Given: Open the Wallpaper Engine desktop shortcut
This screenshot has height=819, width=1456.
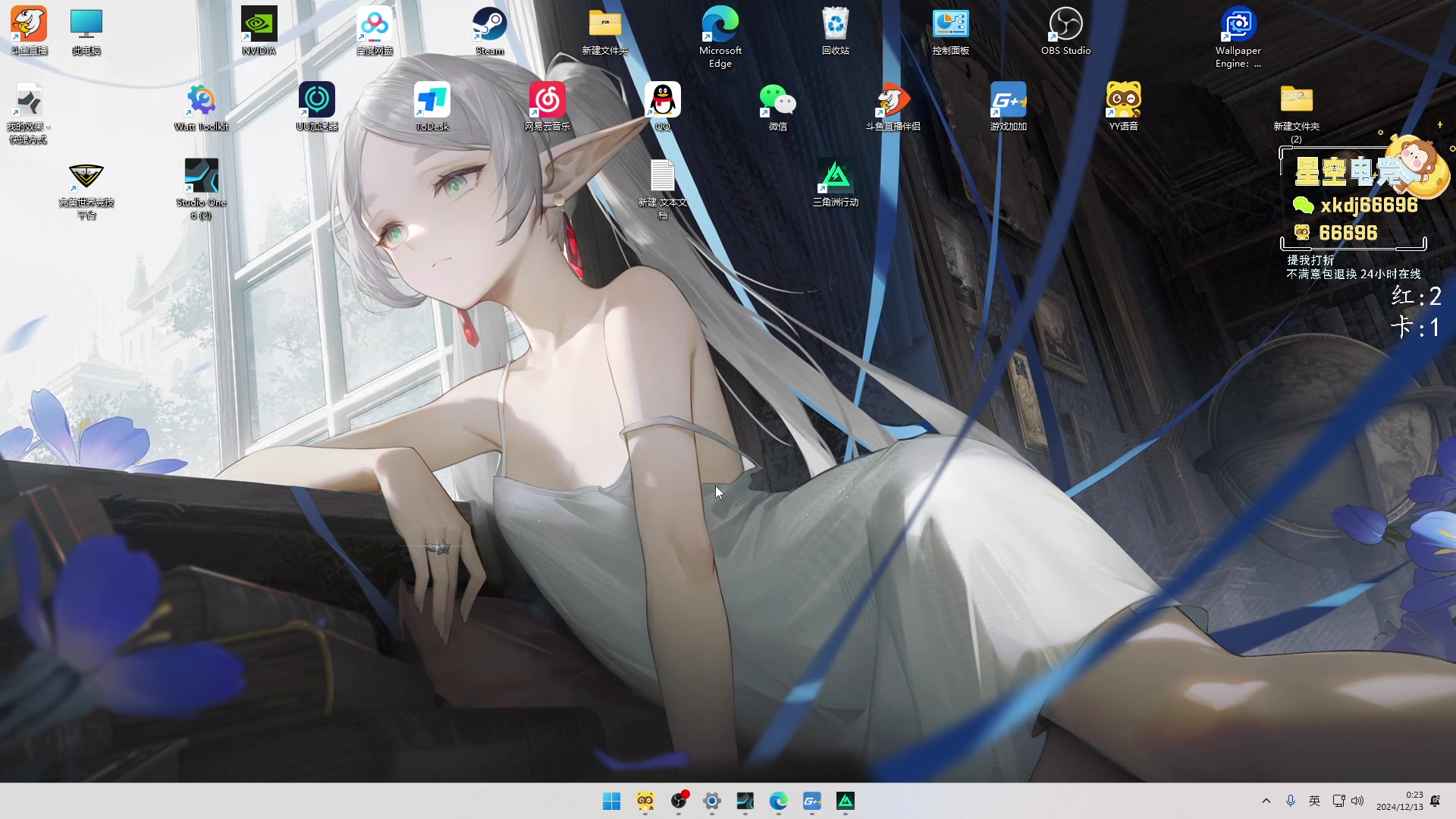Looking at the screenshot, I should pos(1238,36).
